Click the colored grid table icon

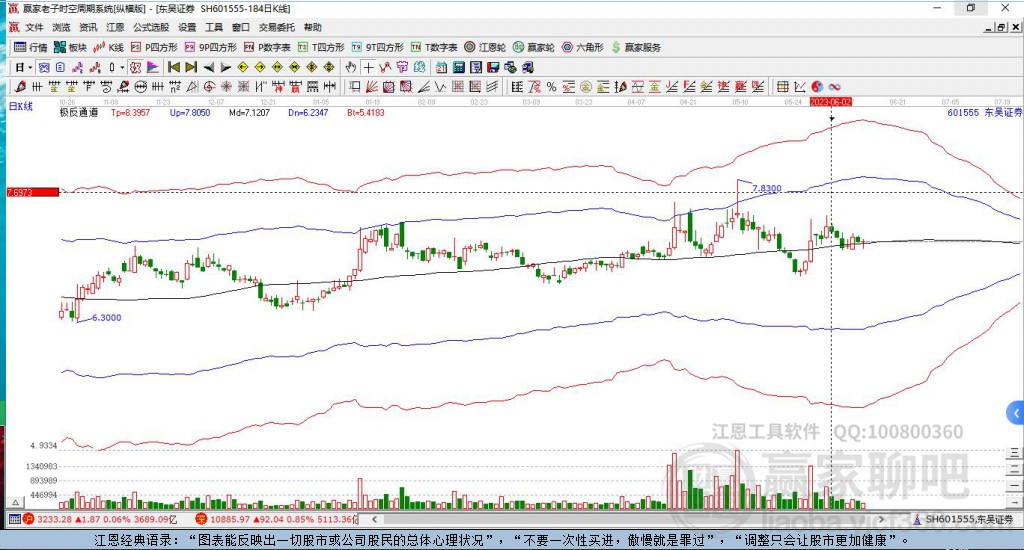click(782, 86)
